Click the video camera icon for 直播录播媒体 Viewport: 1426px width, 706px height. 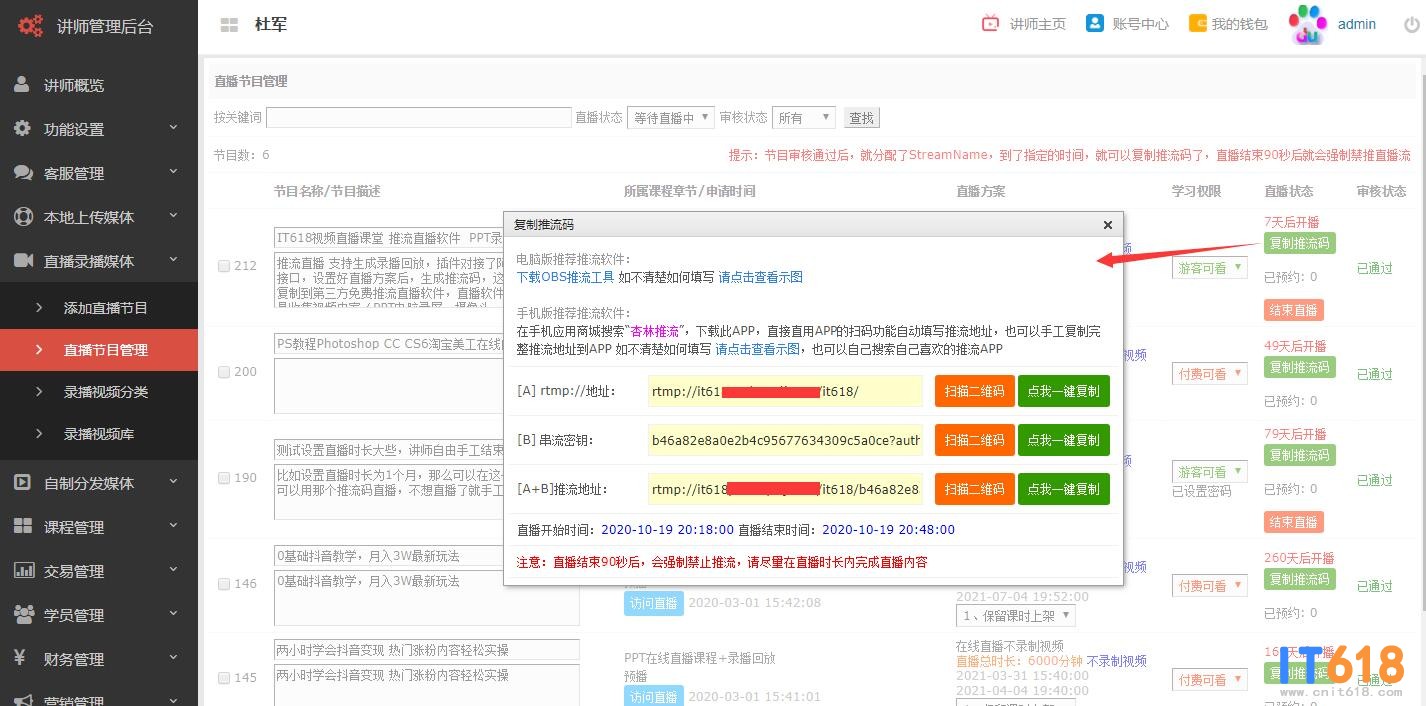coord(23,261)
